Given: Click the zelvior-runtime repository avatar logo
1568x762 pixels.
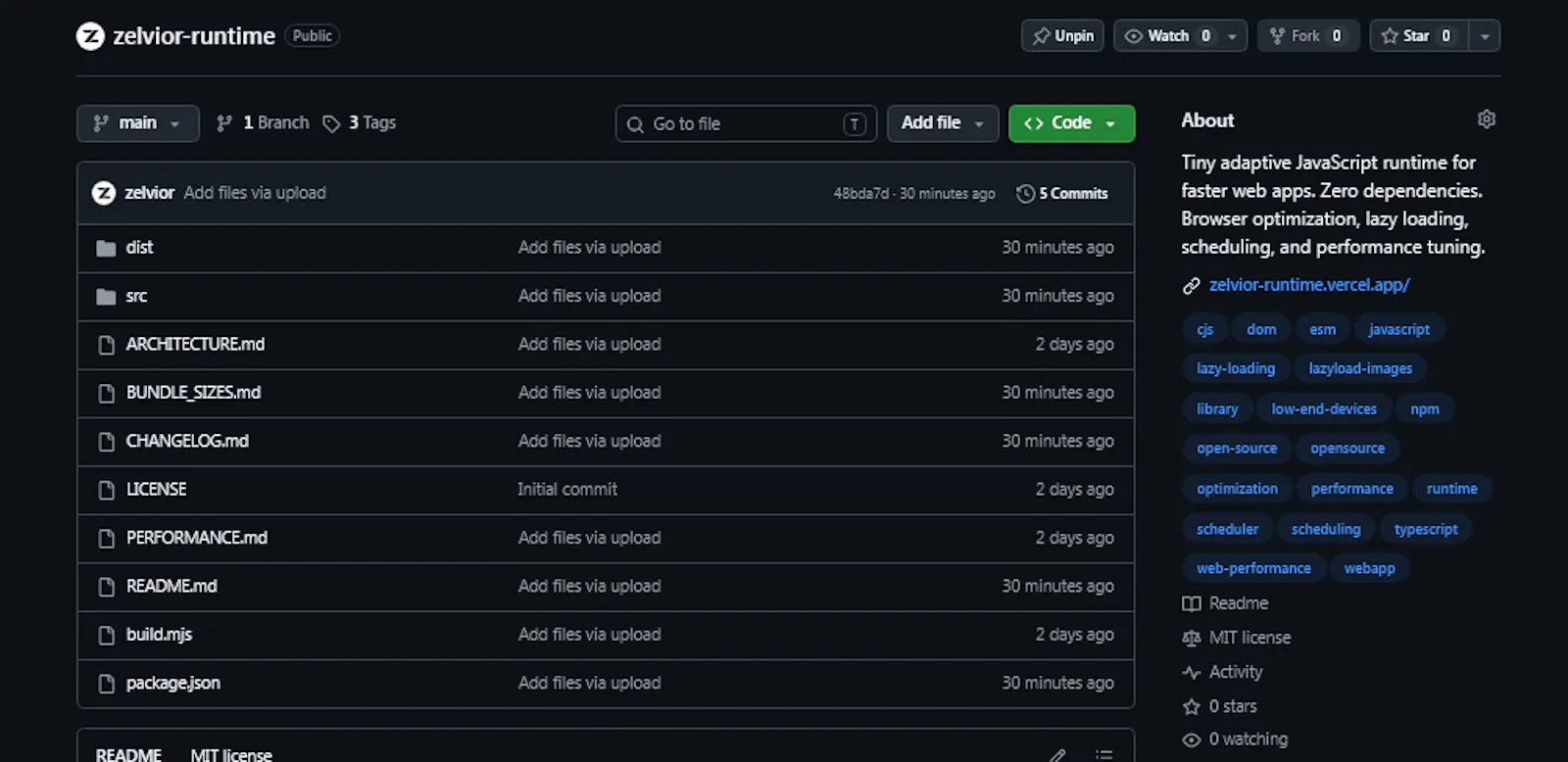Looking at the screenshot, I should coord(90,36).
